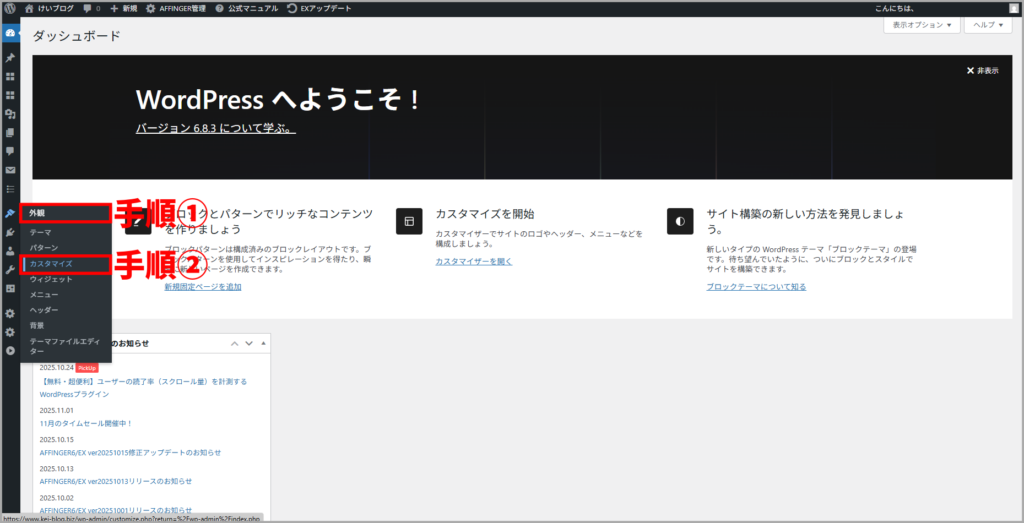Open Plugins via the sidebar plug icon
The height and width of the screenshot is (523, 1024).
point(10,232)
